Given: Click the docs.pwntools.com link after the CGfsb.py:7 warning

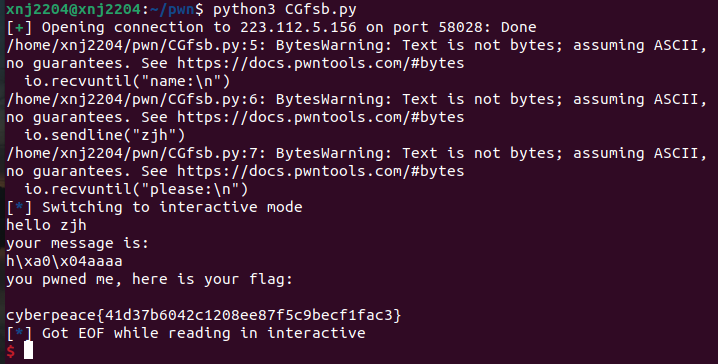Looking at the screenshot, I should tap(321, 171).
